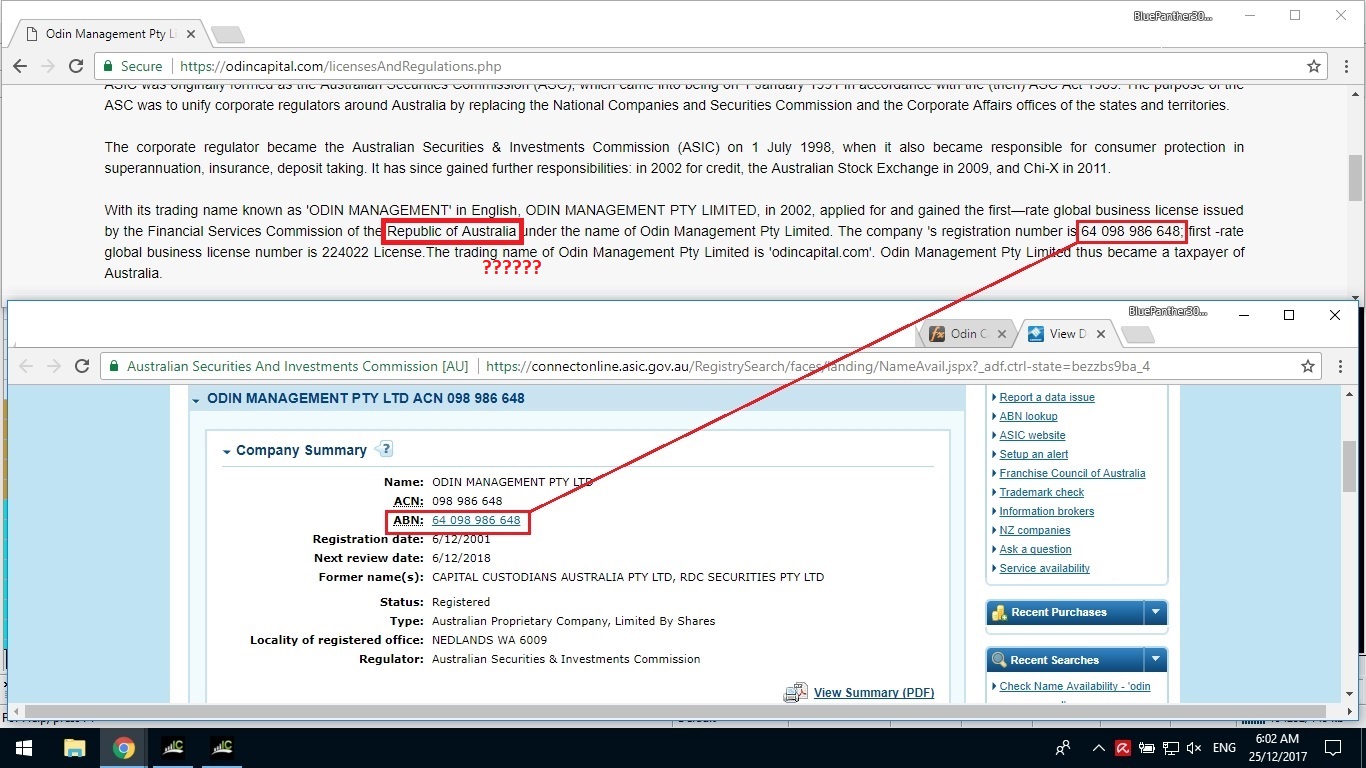Image resolution: width=1366 pixels, height=768 pixels.
Task: Click the odincapital.com address bar URL
Action: (x=341, y=66)
